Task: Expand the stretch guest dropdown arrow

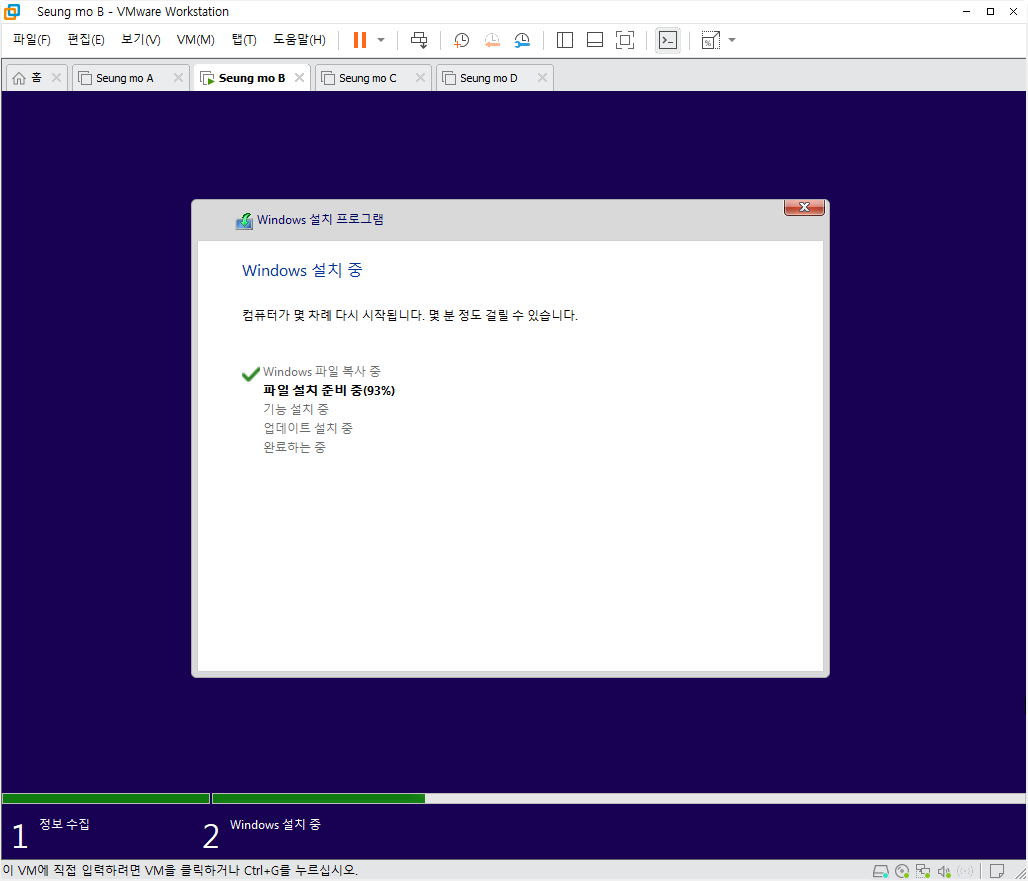Action: pyautogui.click(x=732, y=40)
